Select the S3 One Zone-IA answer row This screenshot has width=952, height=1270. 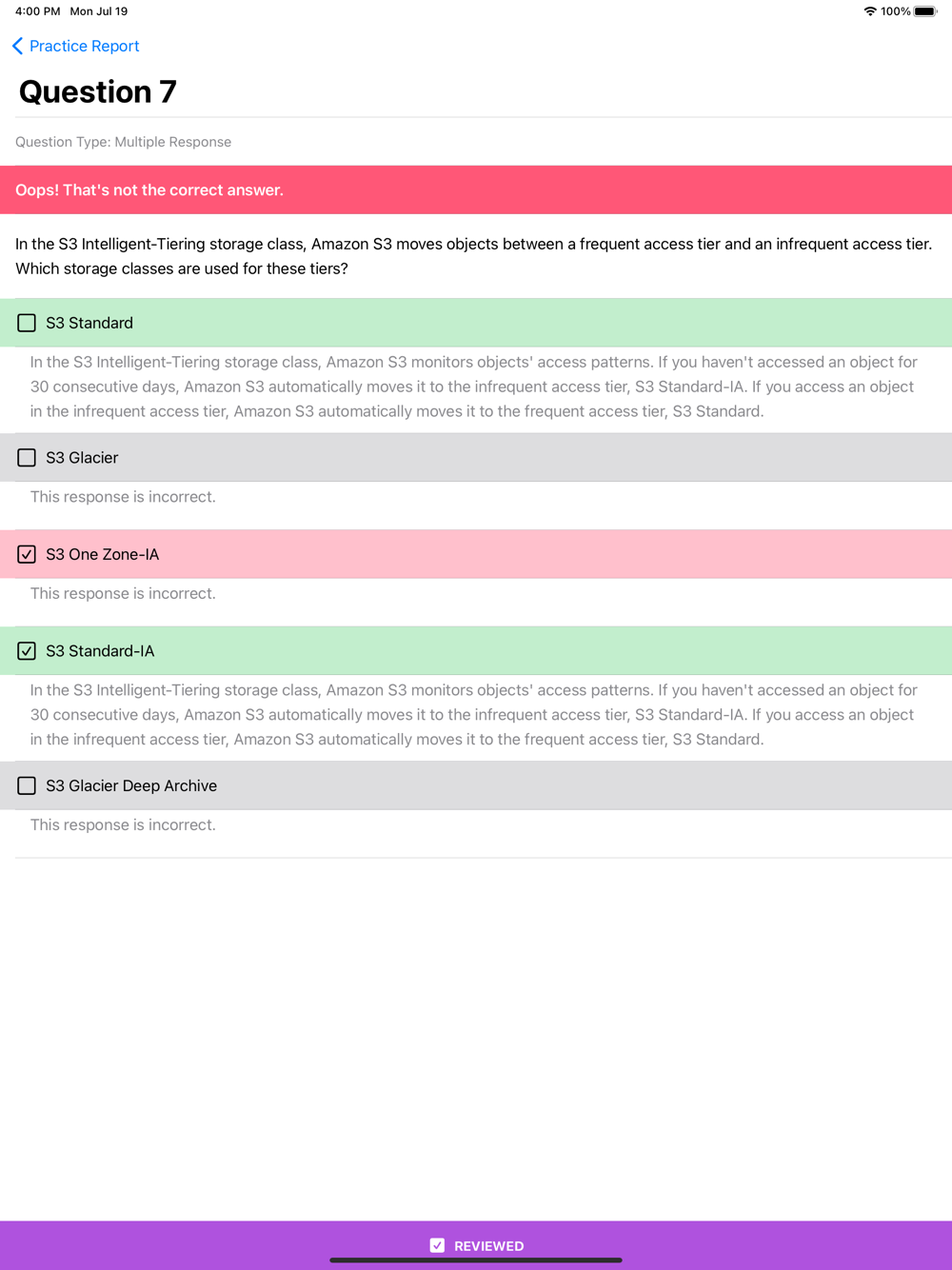point(476,554)
